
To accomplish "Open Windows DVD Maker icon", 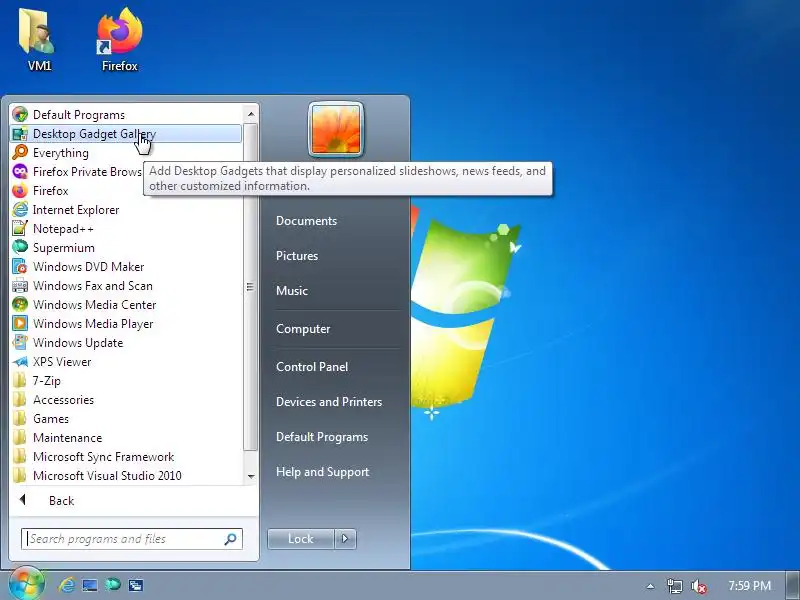I will (x=20, y=266).
